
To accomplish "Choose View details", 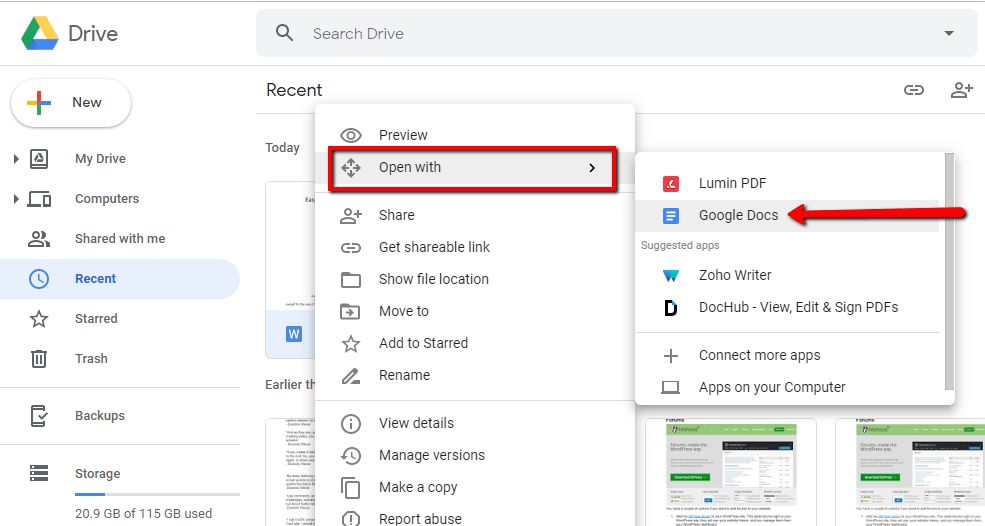I will click(475, 423).
